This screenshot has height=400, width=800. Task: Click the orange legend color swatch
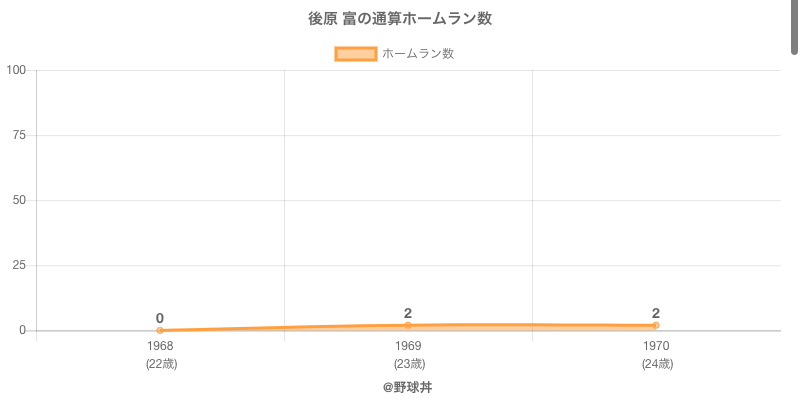[x=356, y=54]
